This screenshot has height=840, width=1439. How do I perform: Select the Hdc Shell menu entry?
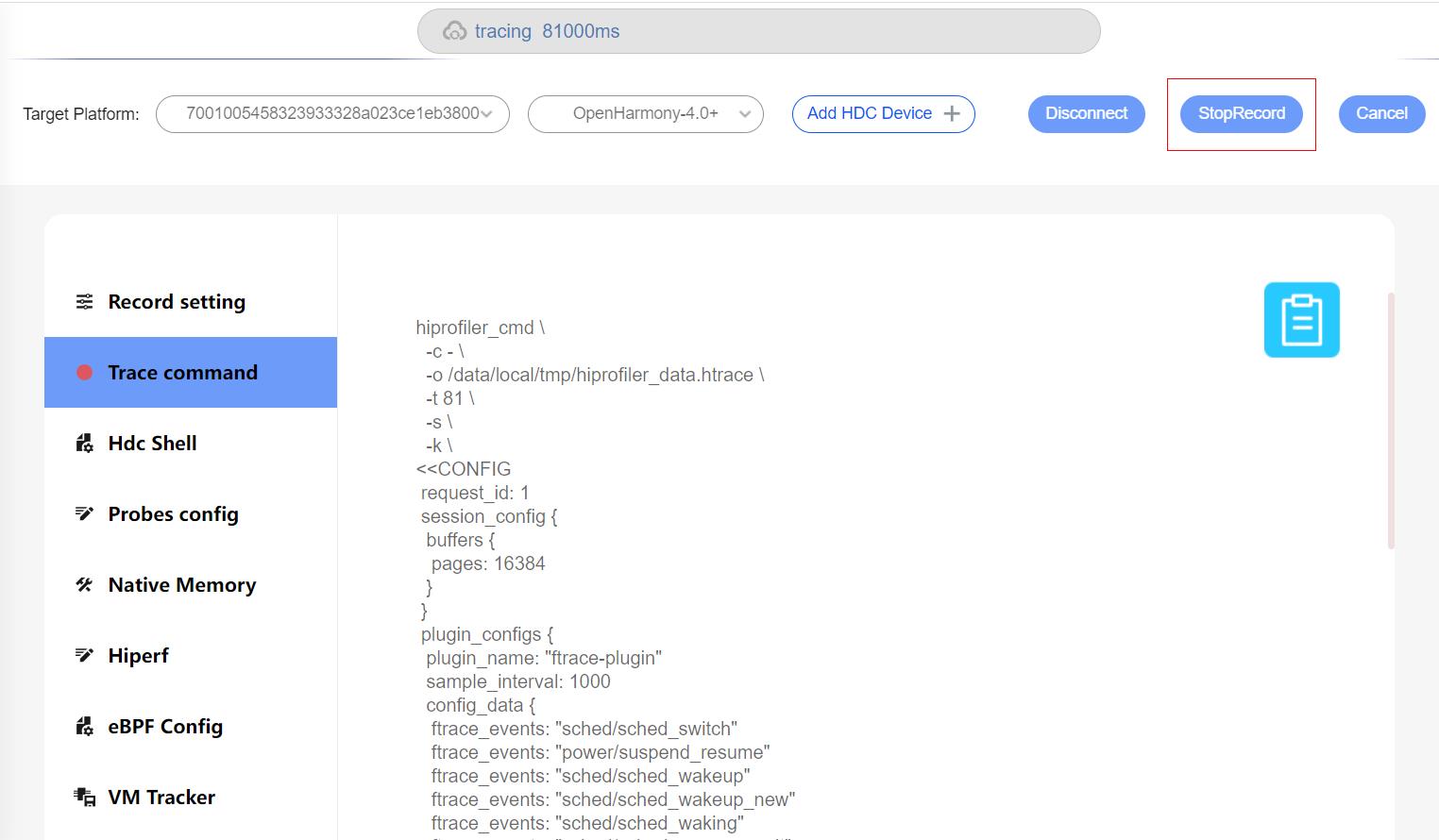click(x=153, y=444)
